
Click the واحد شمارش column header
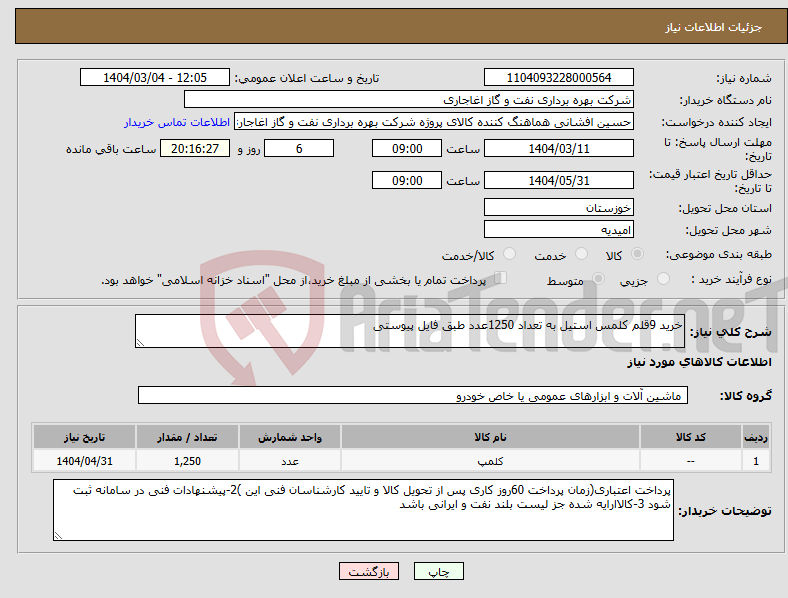pyautogui.click(x=290, y=437)
